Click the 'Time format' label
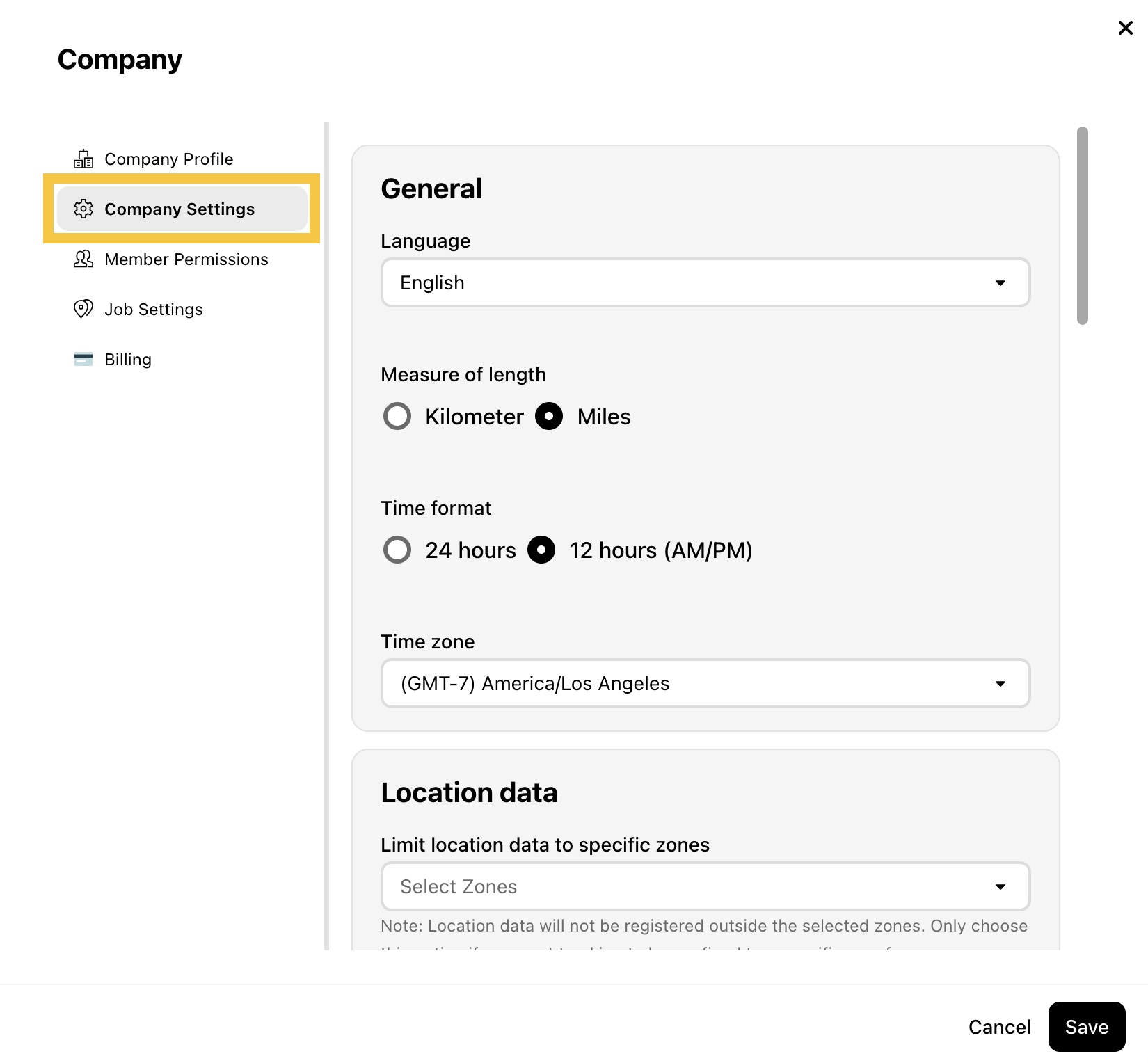 pyautogui.click(x=436, y=509)
